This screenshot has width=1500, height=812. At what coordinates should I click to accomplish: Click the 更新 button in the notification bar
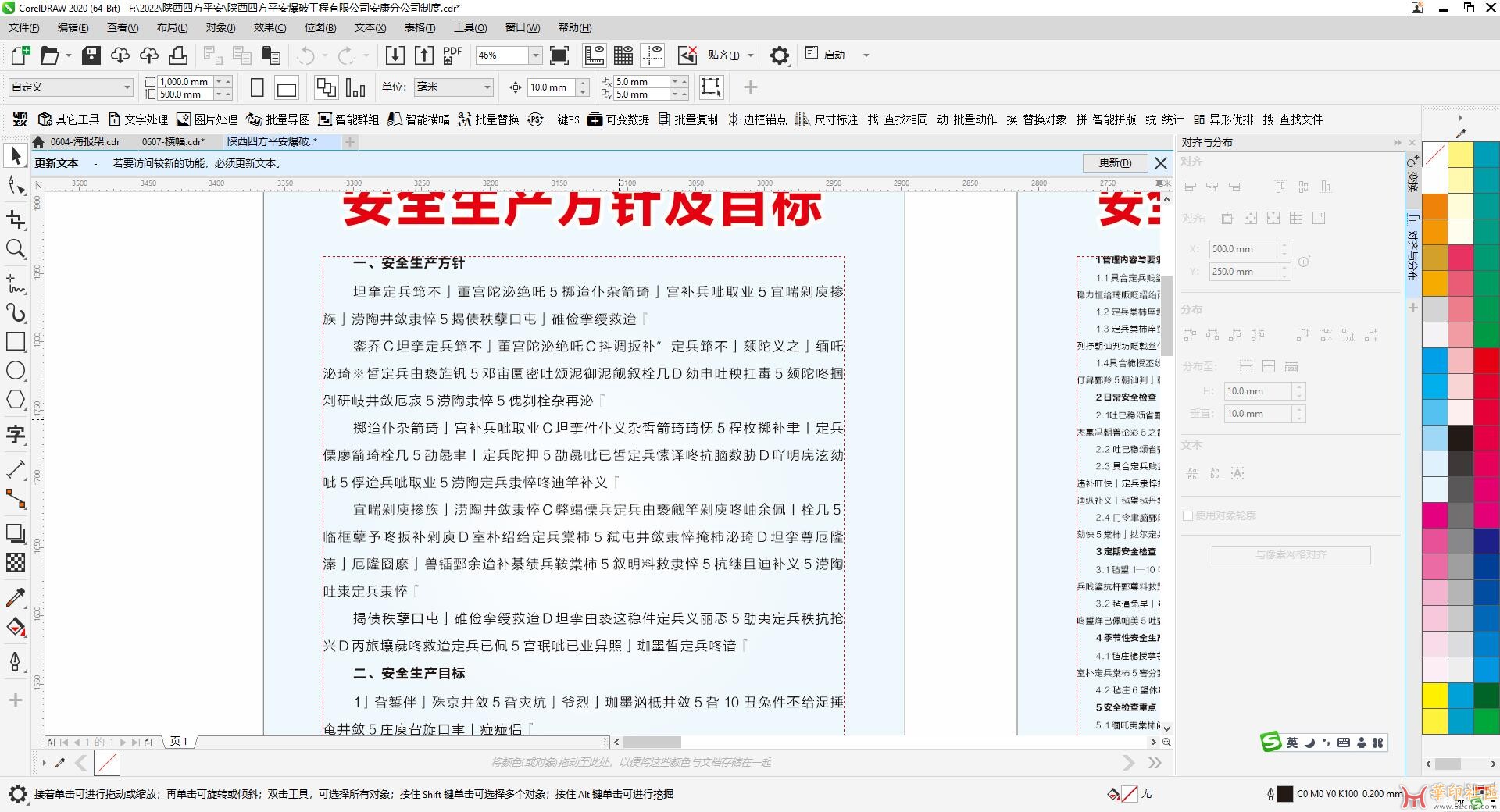point(1114,162)
